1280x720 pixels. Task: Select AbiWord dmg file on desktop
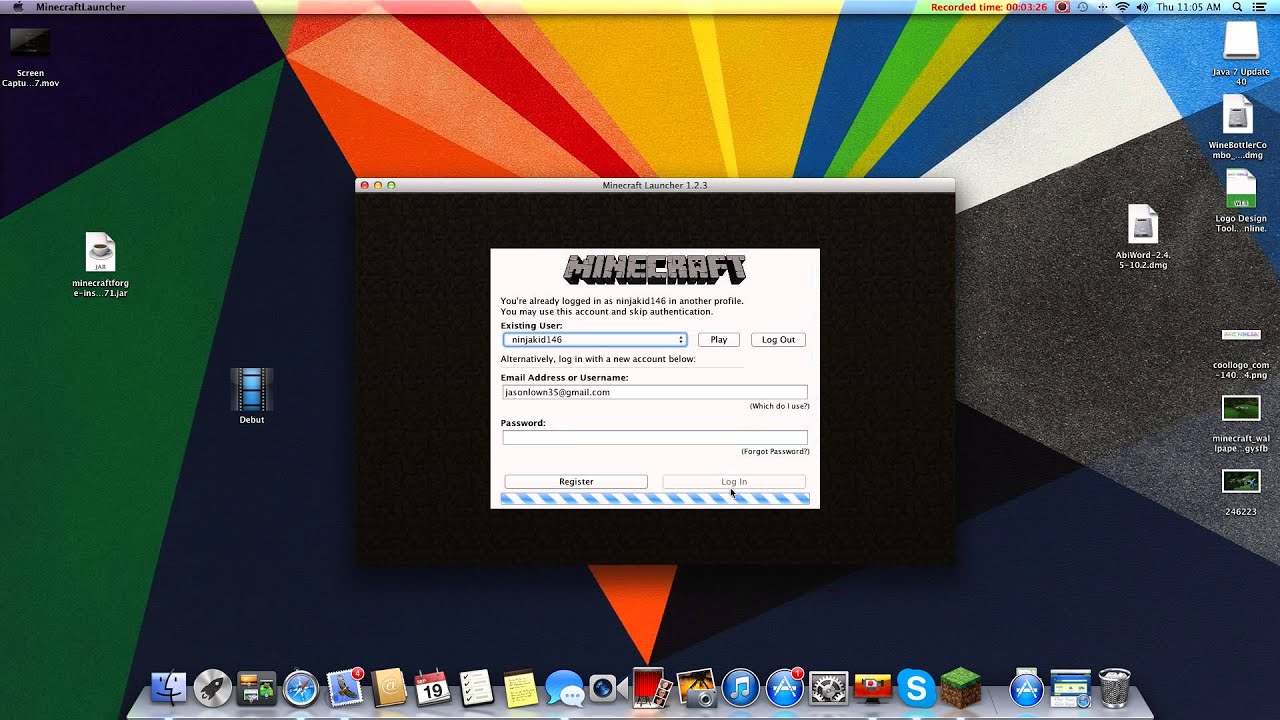[x=1143, y=238]
